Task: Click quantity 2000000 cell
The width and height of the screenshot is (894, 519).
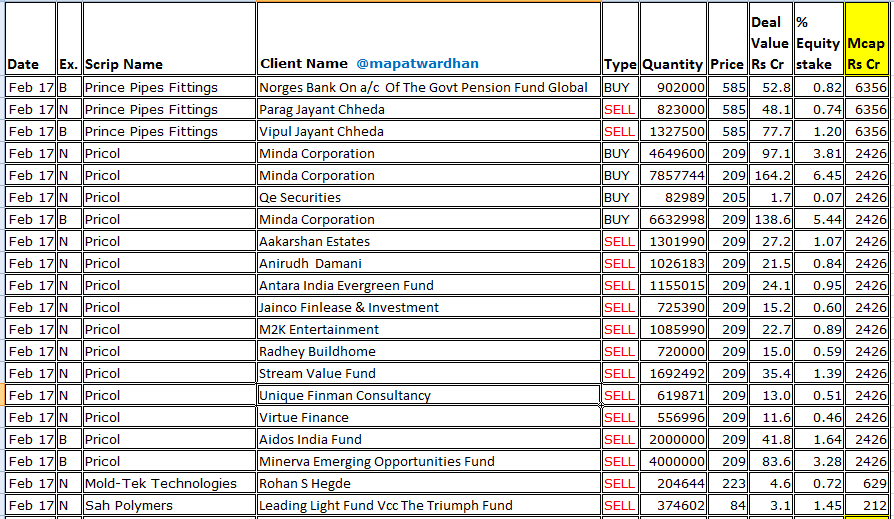Action: pos(673,440)
